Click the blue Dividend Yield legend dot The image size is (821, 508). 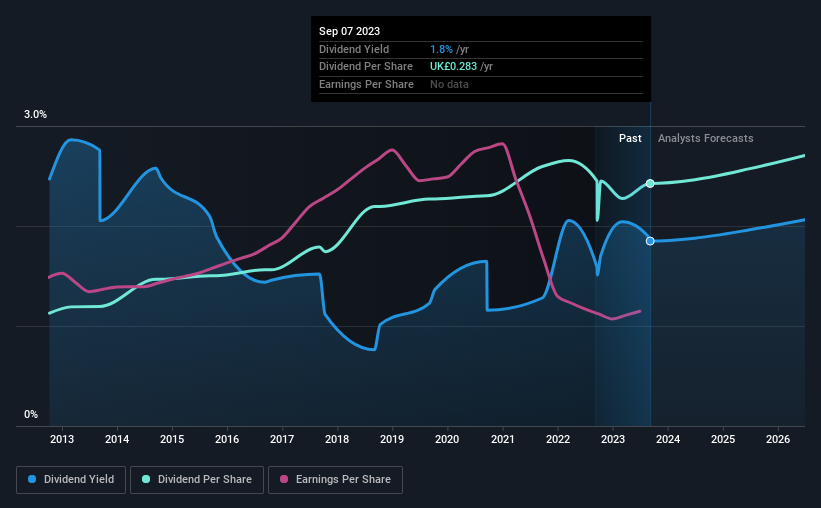[32, 479]
